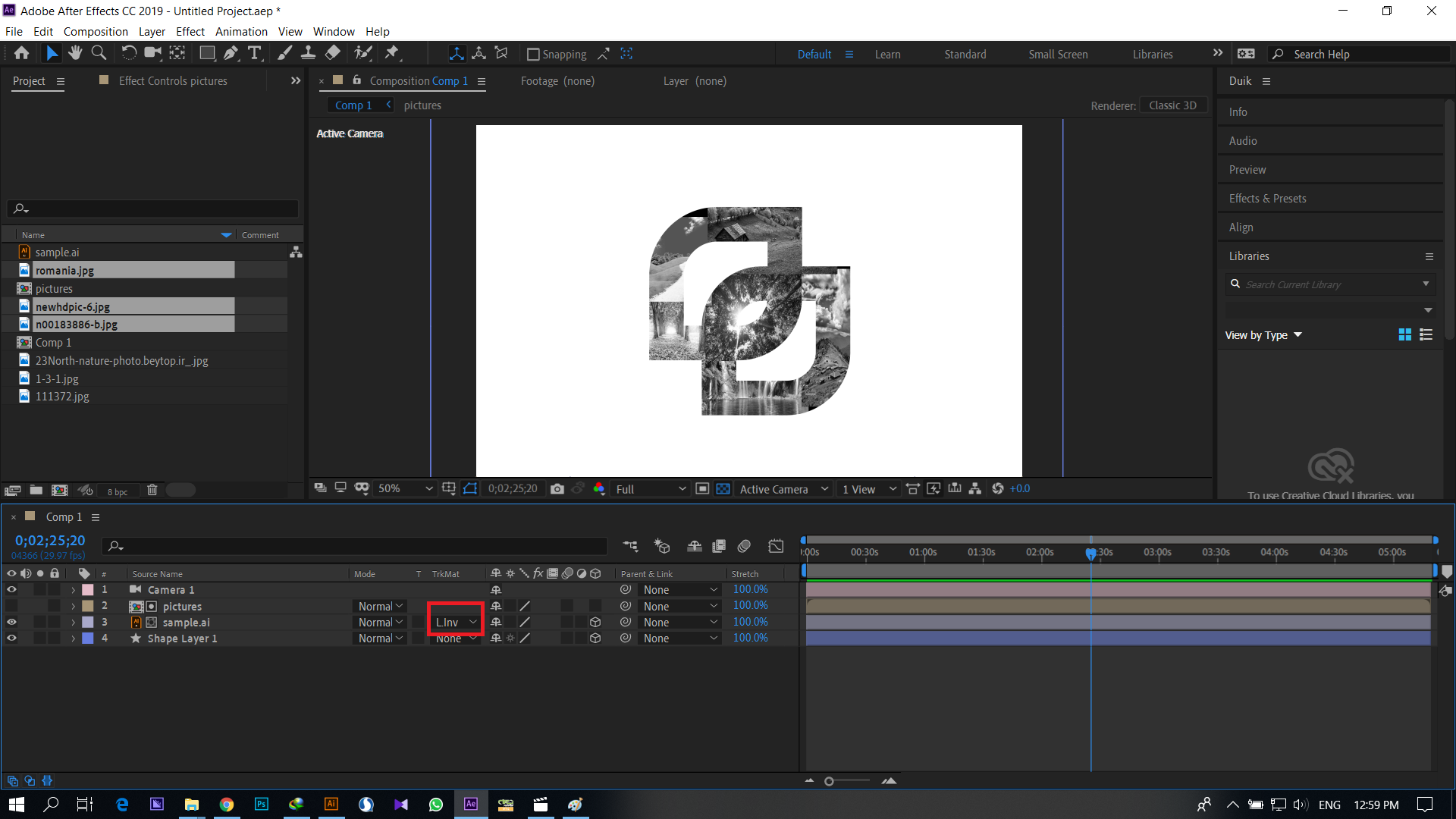
Task: Toggle transparency grid icon in viewer
Action: (x=723, y=489)
